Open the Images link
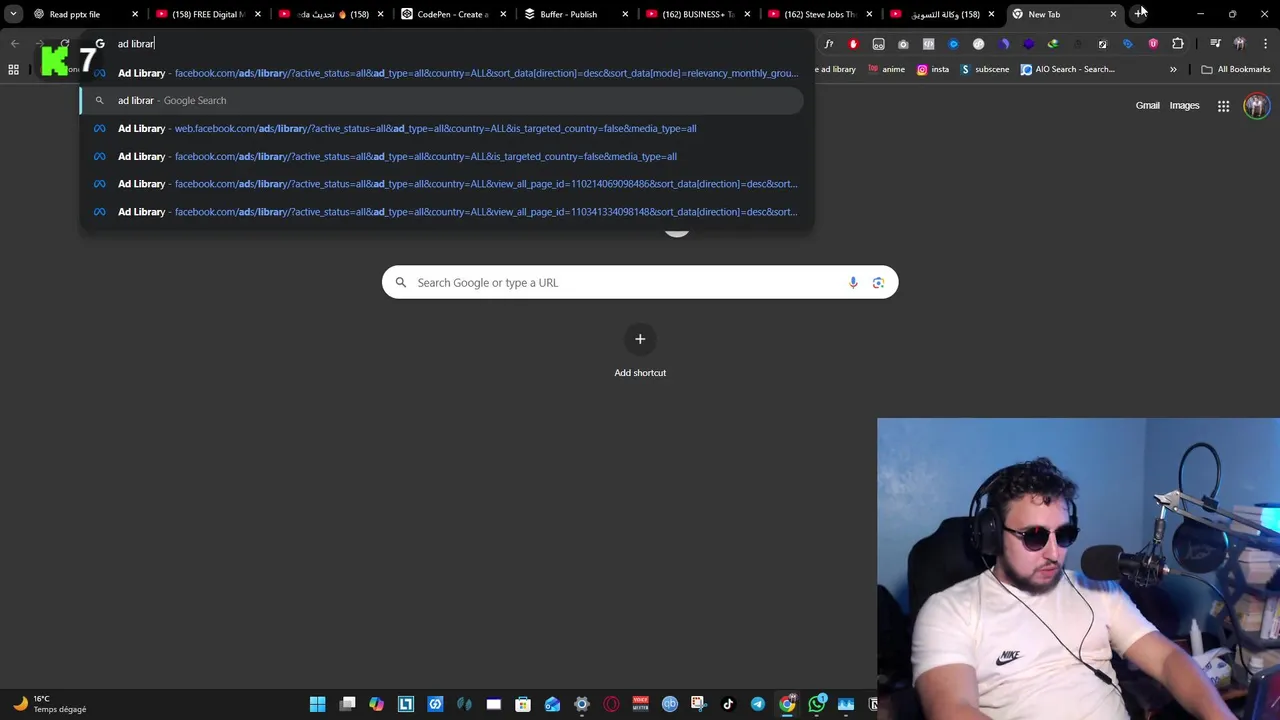The width and height of the screenshot is (1280, 720). click(1184, 106)
